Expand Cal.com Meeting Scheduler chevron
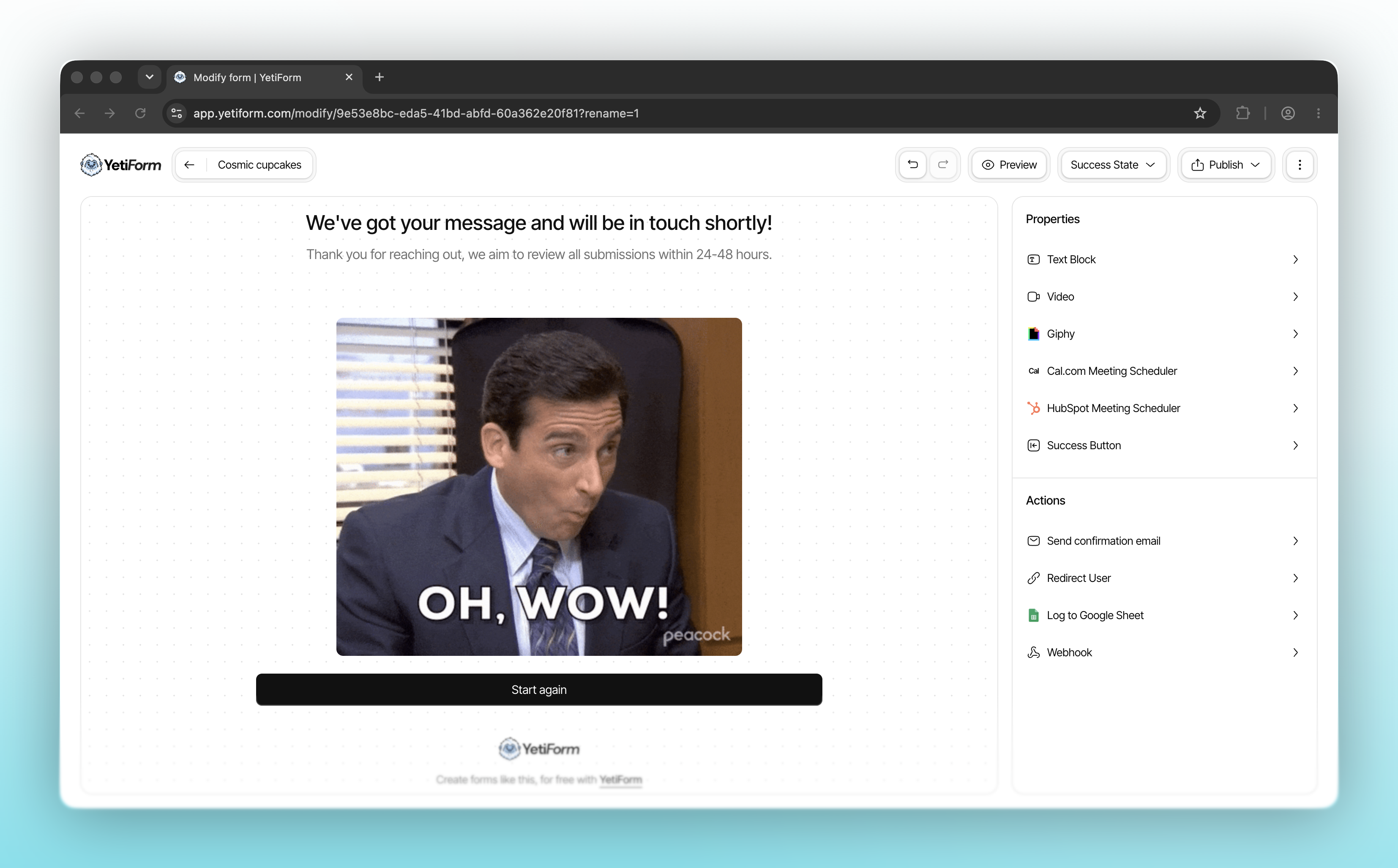This screenshot has width=1398, height=868. pyautogui.click(x=1295, y=371)
